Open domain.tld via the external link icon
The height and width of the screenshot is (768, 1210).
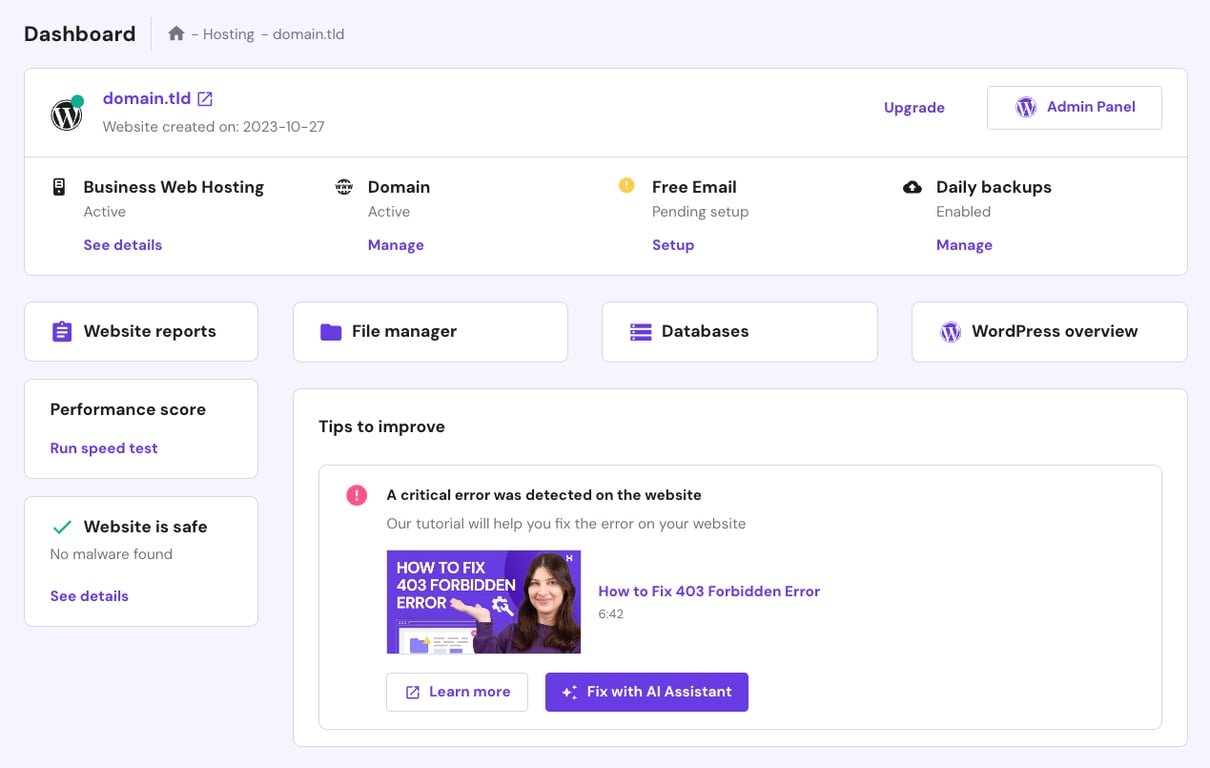tap(204, 98)
